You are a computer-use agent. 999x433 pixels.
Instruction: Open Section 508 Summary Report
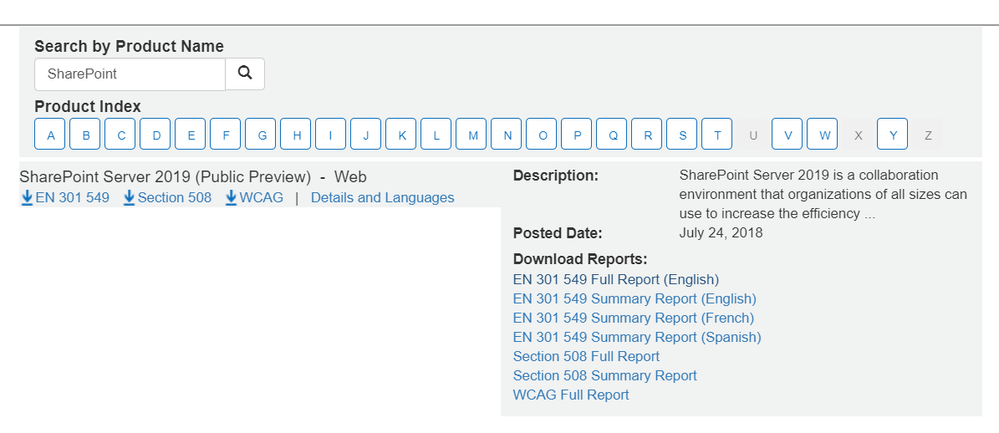(605, 376)
